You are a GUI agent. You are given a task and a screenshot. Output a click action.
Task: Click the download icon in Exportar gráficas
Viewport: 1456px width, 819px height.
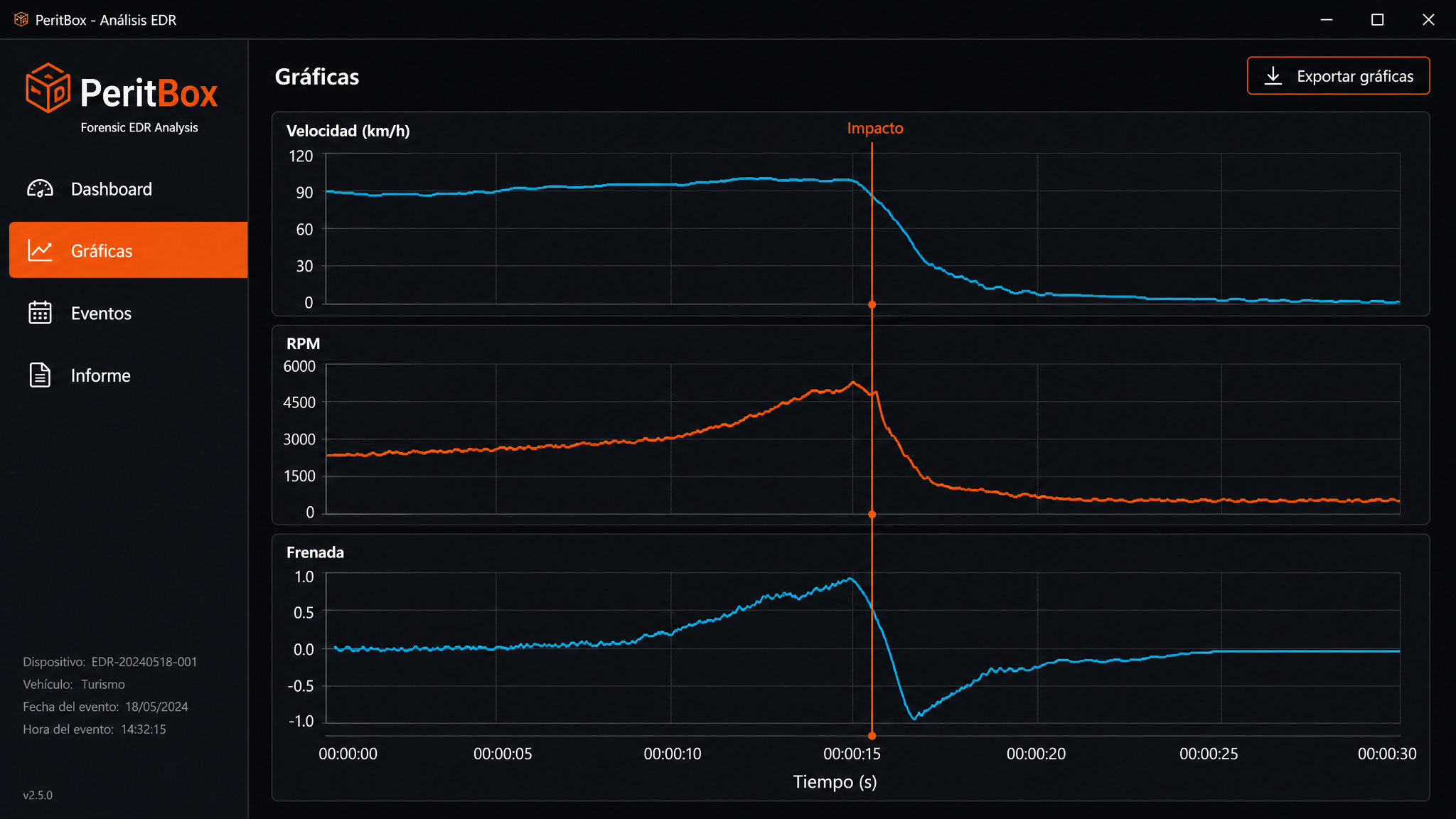click(1273, 76)
